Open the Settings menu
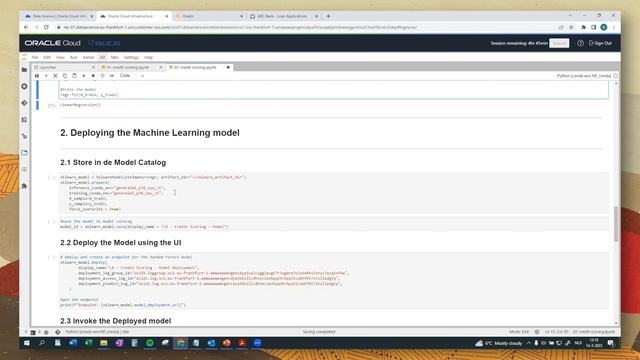Screen dimensions: 640x360 [131, 58]
